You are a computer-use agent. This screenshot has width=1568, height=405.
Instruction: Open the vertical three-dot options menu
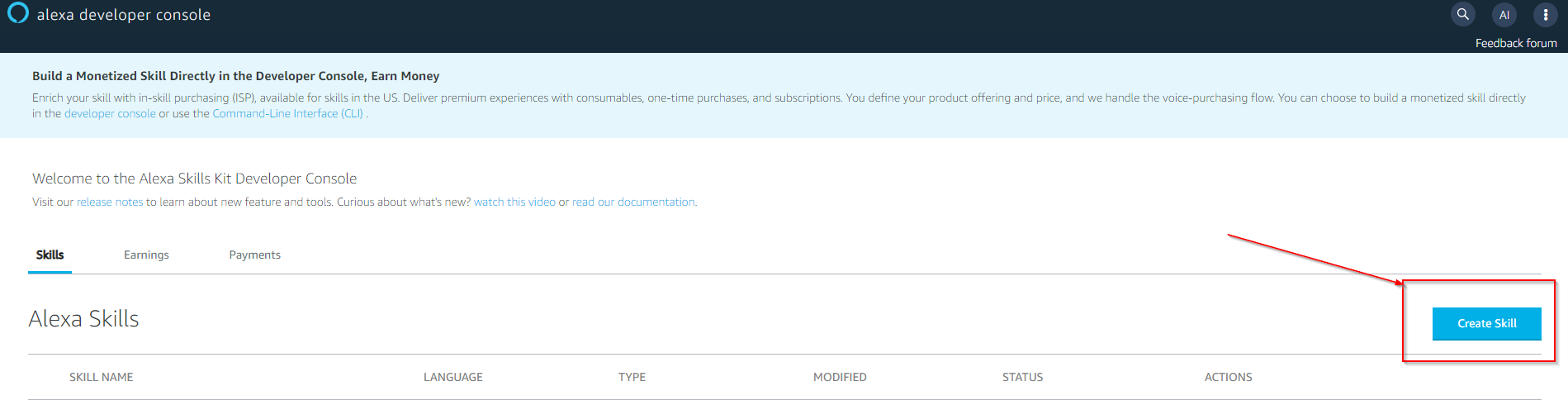tap(1545, 14)
